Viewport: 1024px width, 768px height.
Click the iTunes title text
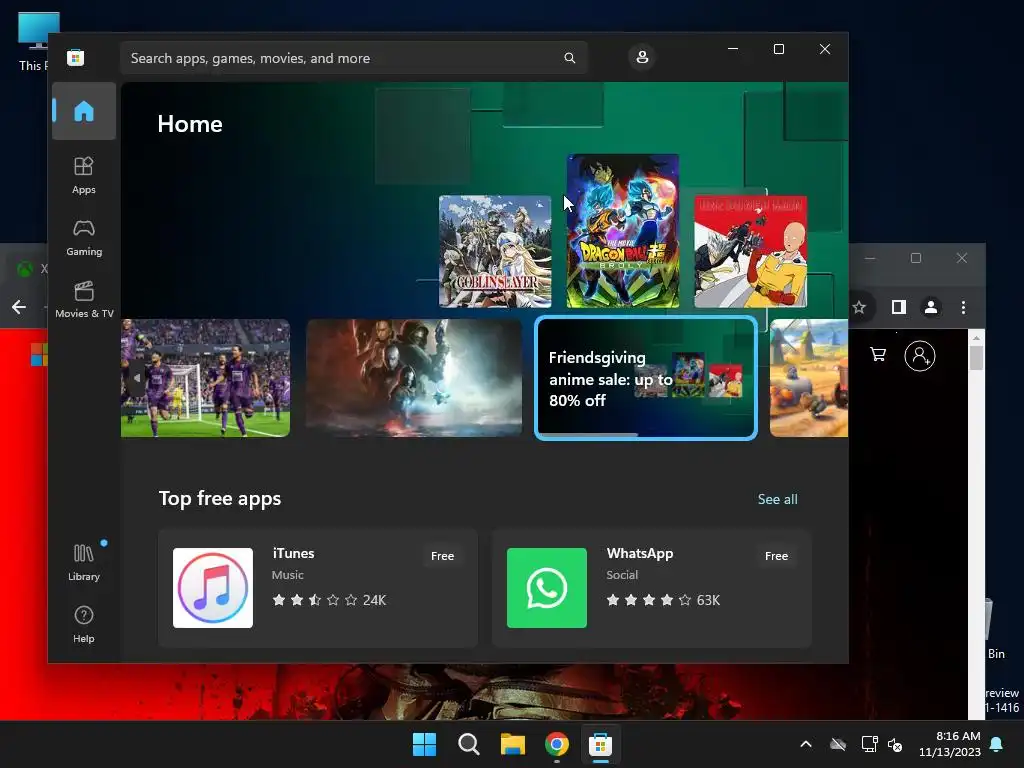(293, 553)
